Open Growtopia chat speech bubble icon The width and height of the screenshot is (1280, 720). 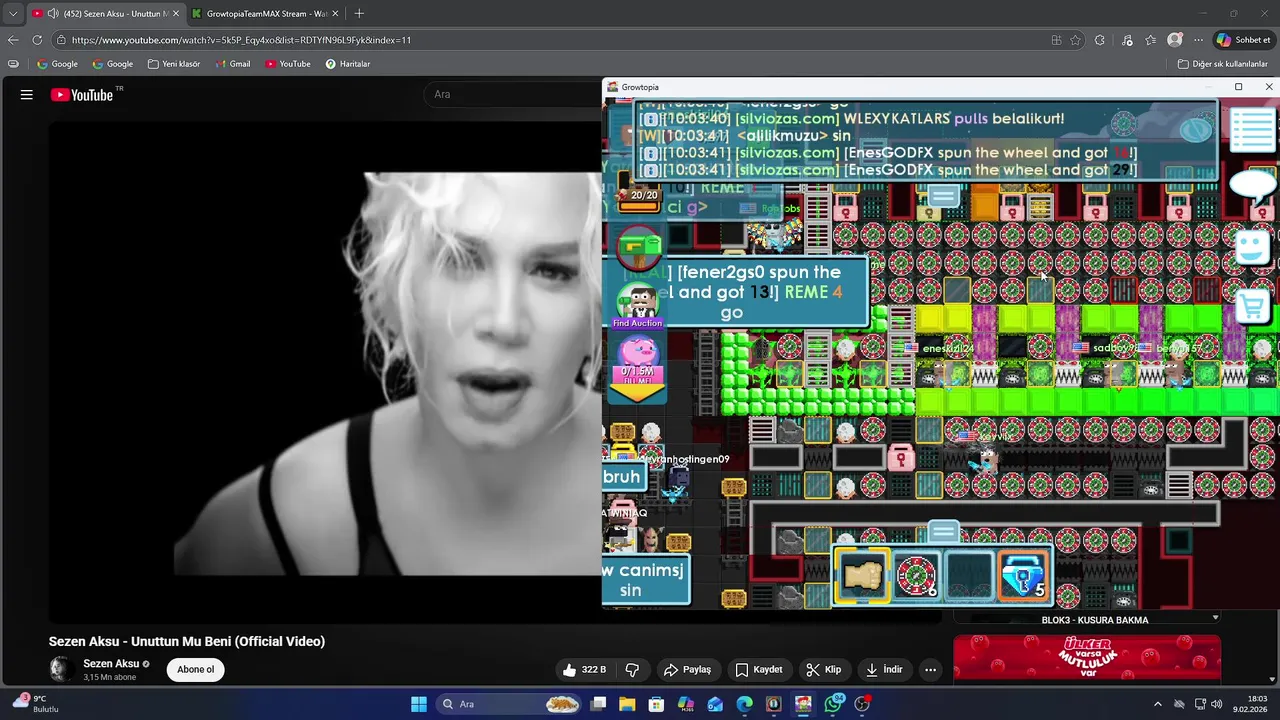click(1252, 186)
